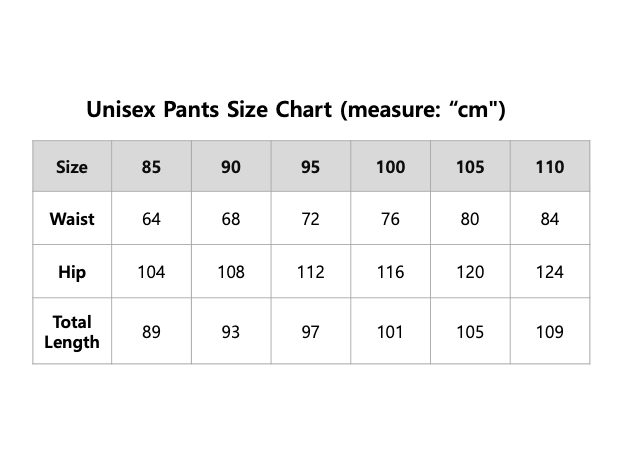638x467 pixels.
Task: Select total length value 109 cell
Action: 550,331
